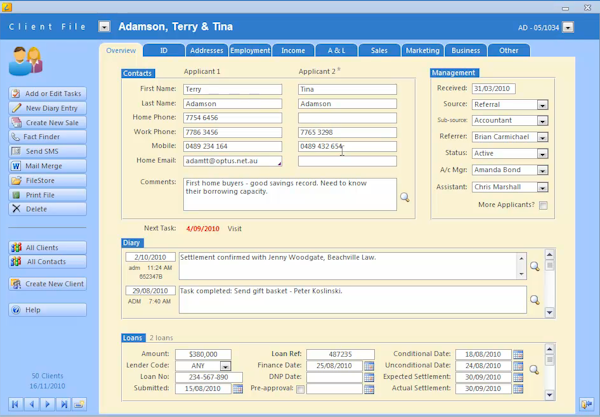Open calendar picker for DNP Date
Viewport: 600px width, 417px height.
click(369, 378)
